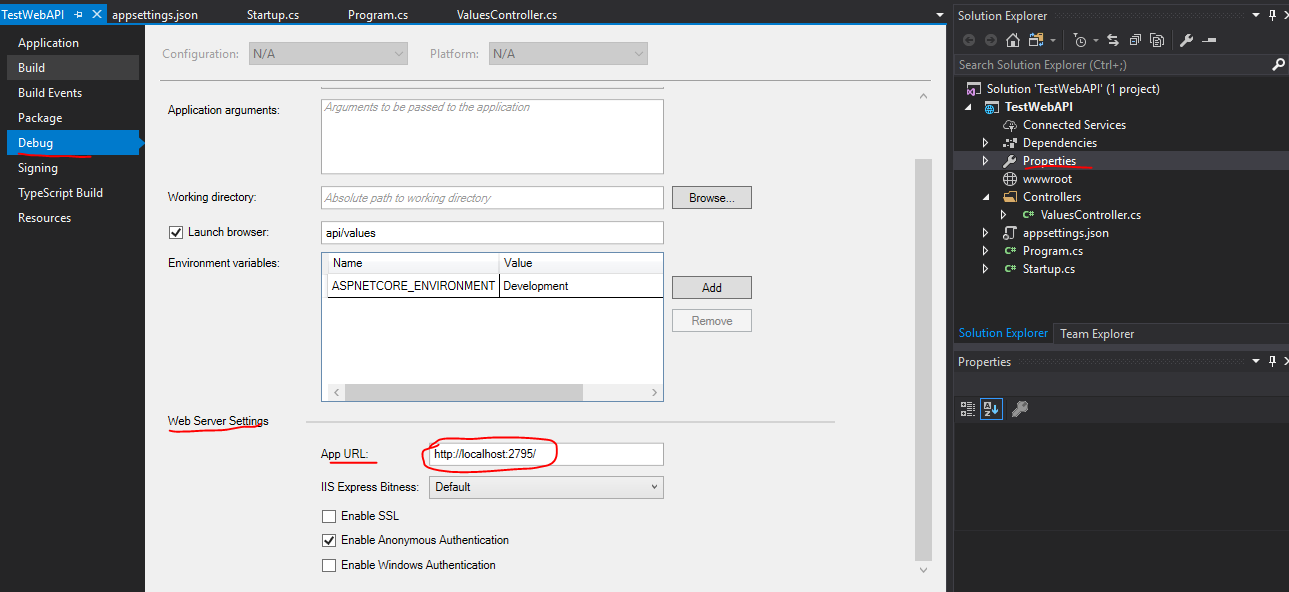Select the Sync with Active Document icon
The width and height of the screenshot is (1289, 592).
1113,39
